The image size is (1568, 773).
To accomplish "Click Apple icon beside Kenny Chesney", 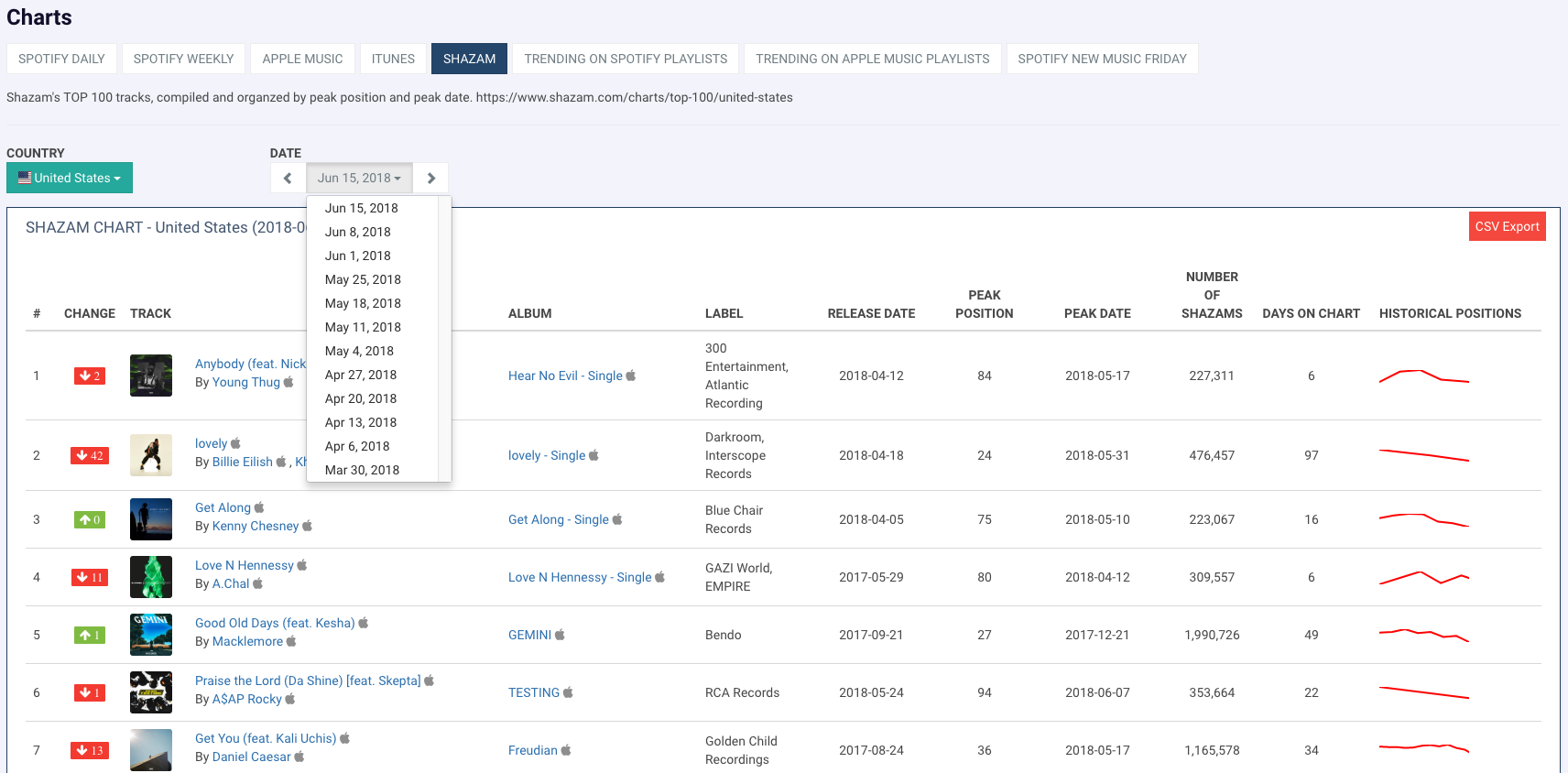I will (308, 526).
